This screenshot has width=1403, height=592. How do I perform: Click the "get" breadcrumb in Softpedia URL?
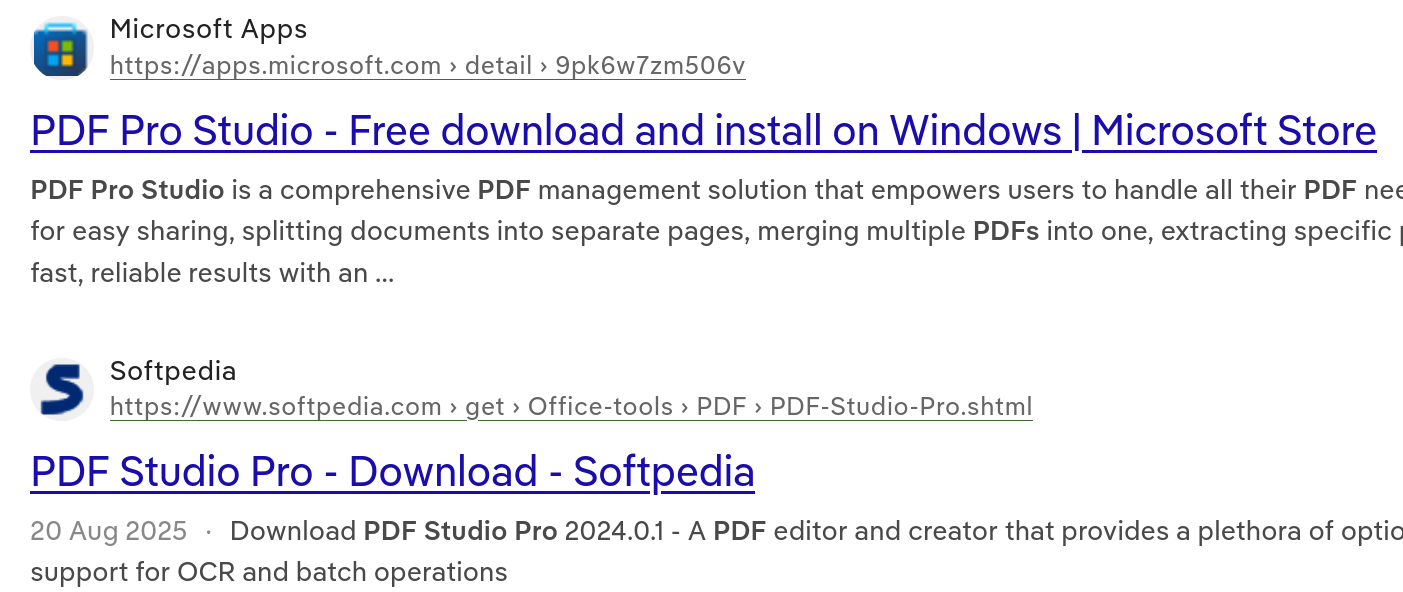pyautogui.click(x=485, y=407)
